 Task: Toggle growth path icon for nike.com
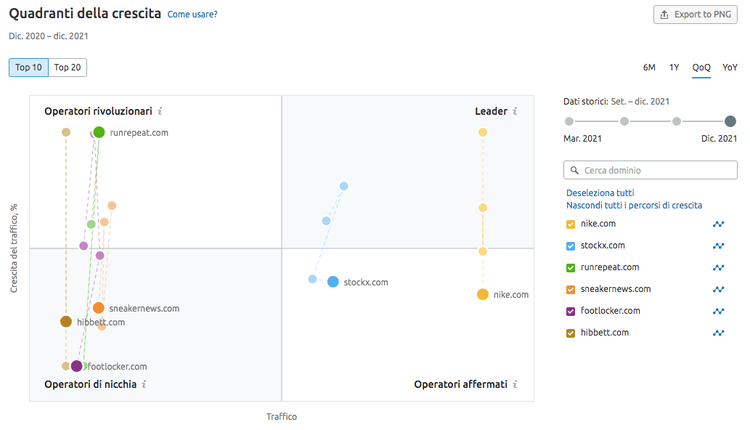(x=718, y=224)
